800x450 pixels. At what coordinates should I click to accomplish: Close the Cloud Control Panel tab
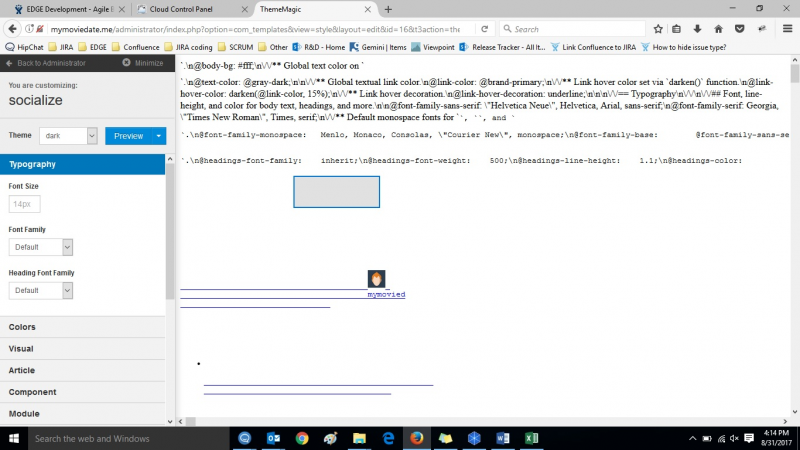(x=244, y=9)
